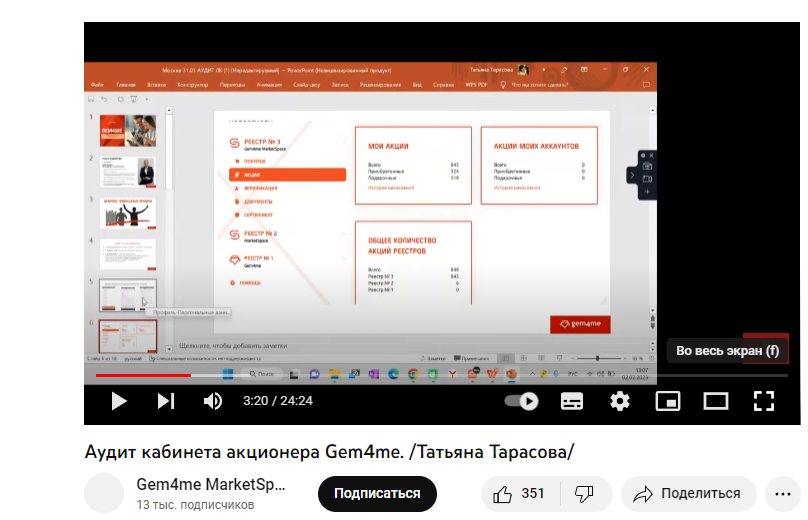Screen dimensions: 808x520
Task: Adjust the PowerPoint zoom slider in the status bar
Action: click(598, 358)
